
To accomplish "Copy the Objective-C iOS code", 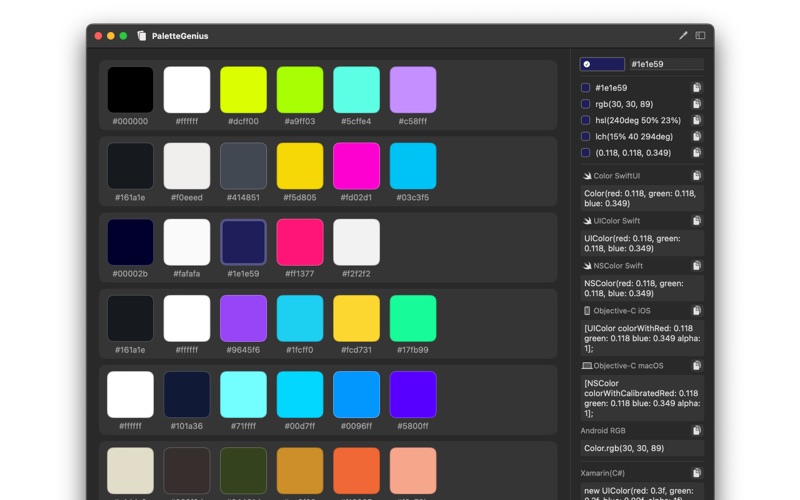I will click(x=696, y=310).
